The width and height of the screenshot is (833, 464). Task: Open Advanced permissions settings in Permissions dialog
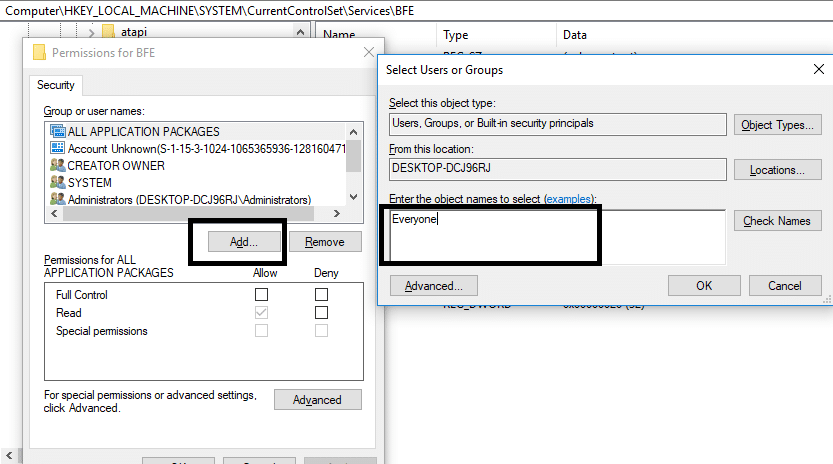click(x=318, y=400)
